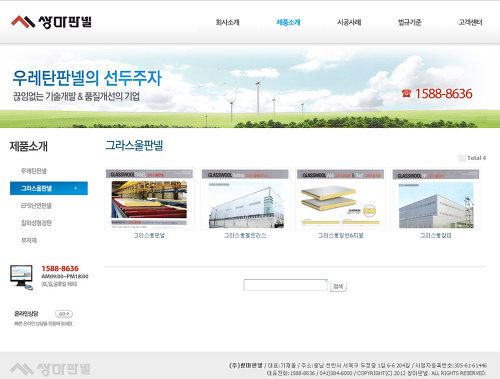Click the small icon beside 'Total 4'
500x379 pixels.
462,158
